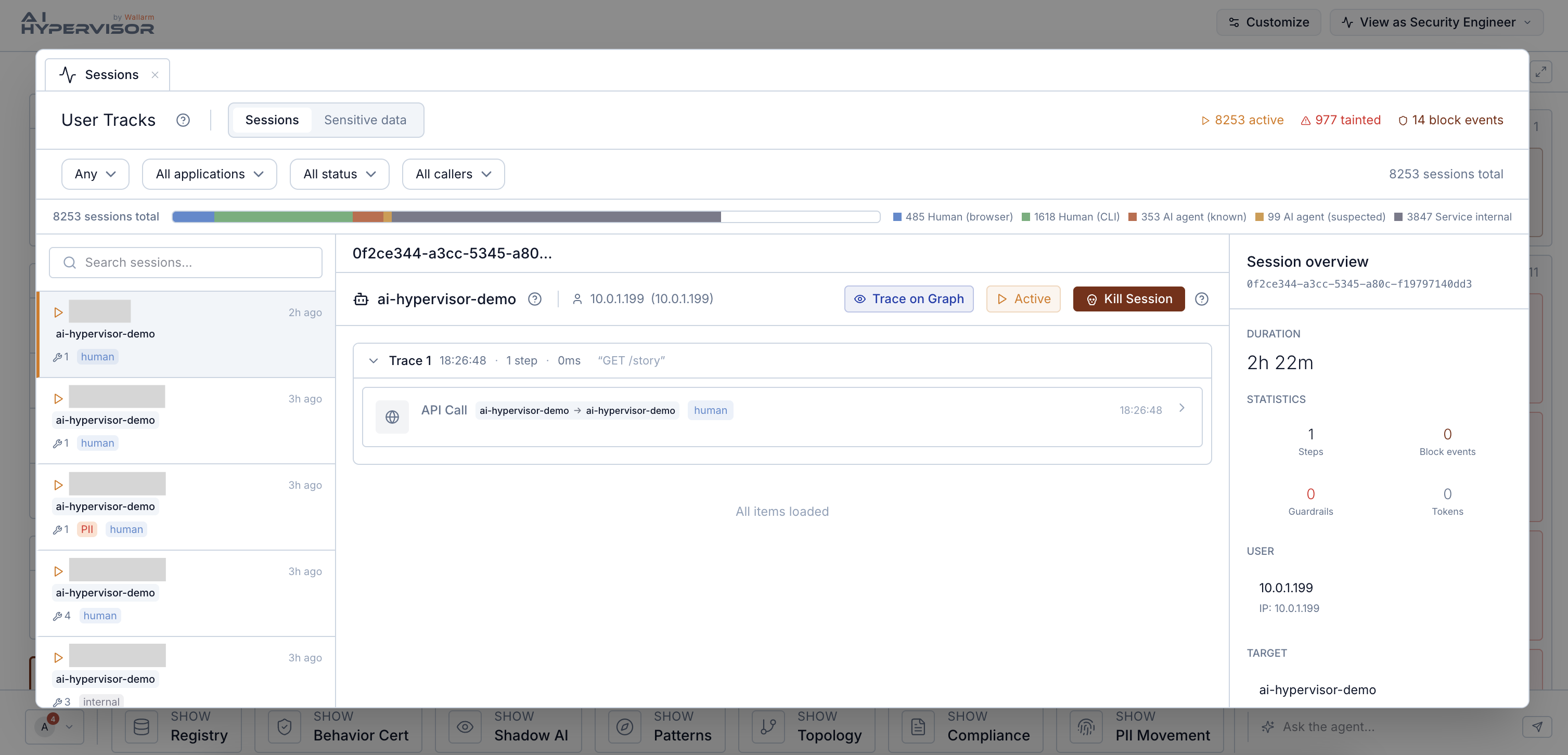Show Patterns compass icon
The width and height of the screenshot is (1568, 755).
(x=624, y=727)
